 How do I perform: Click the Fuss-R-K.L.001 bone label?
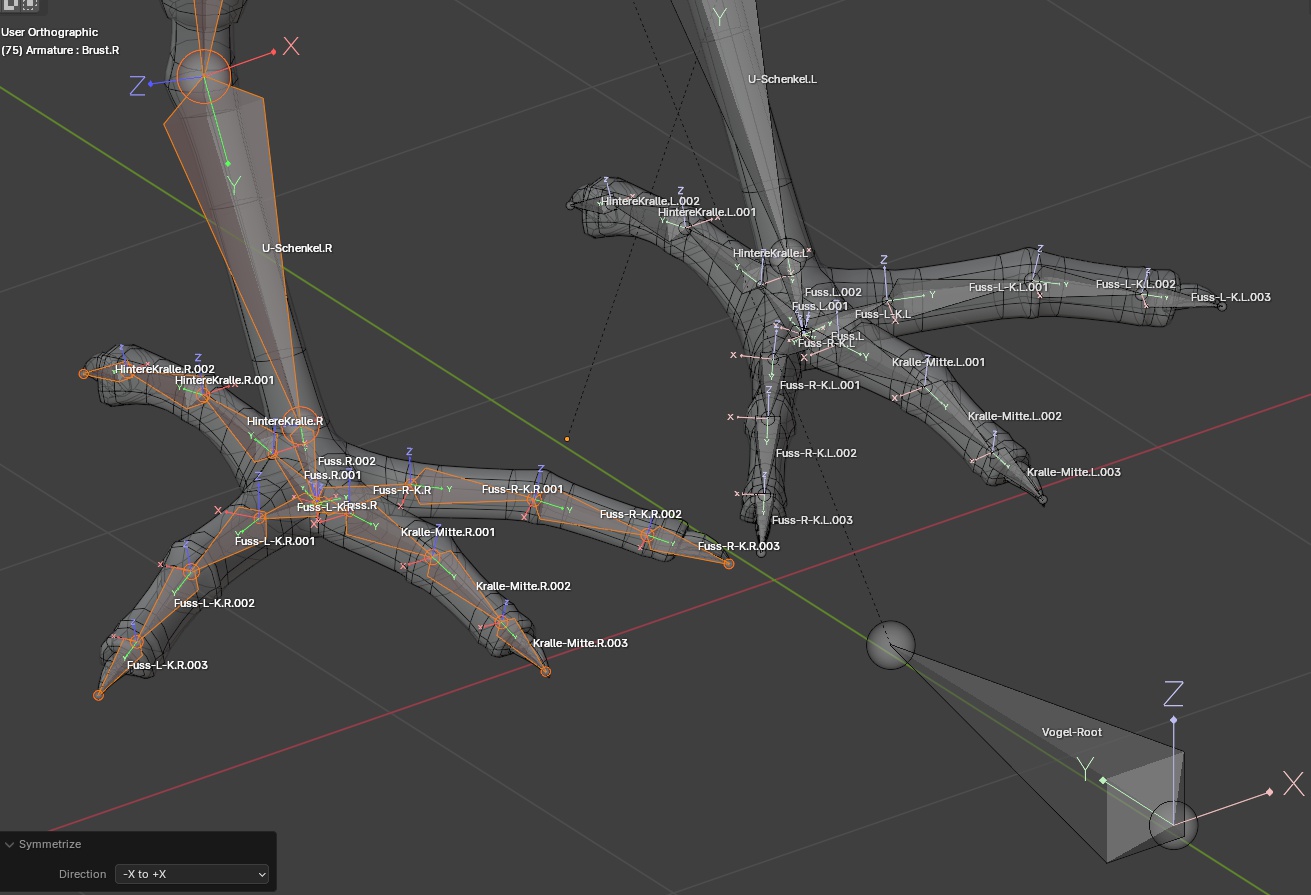coord(820,385)
